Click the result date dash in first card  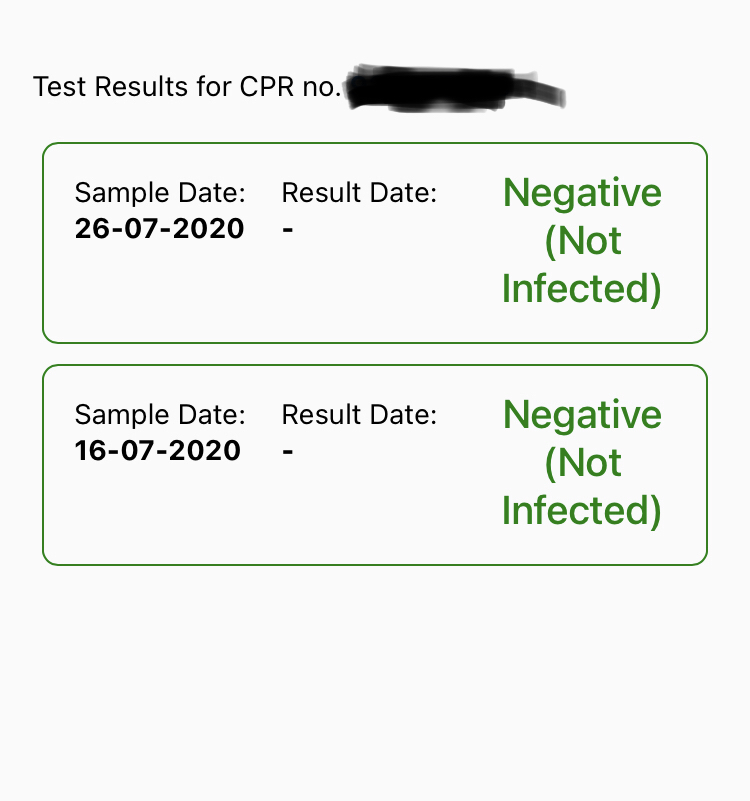[x=288, y=230]
